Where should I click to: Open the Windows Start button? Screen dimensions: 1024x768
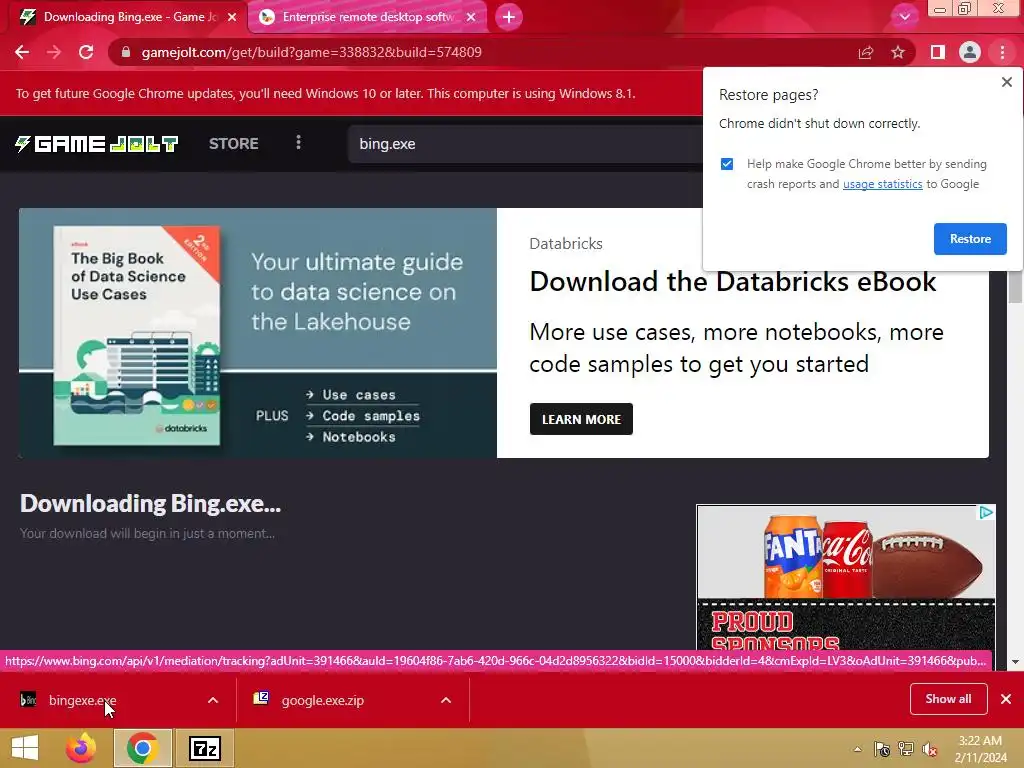click(x=25, y=748)
